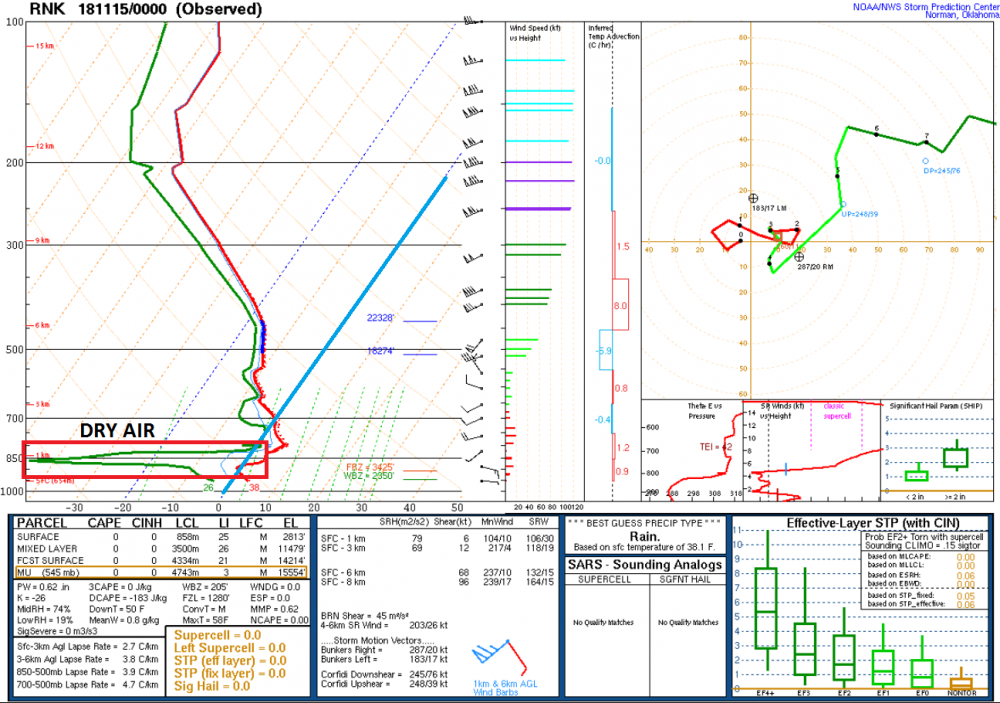Click the SFC - 1 km shear row
The height and width of the screenshot is (703, 1000).
pyautogui.click(x=438, y=539)
